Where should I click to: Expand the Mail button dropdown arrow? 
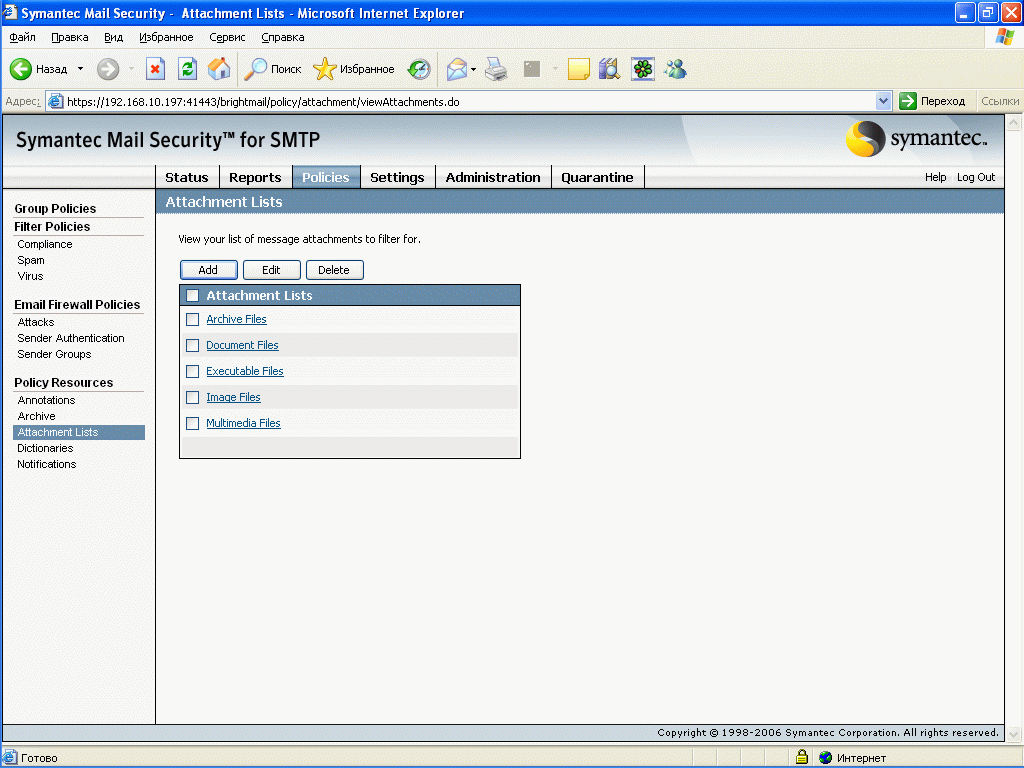coord(473,69)
